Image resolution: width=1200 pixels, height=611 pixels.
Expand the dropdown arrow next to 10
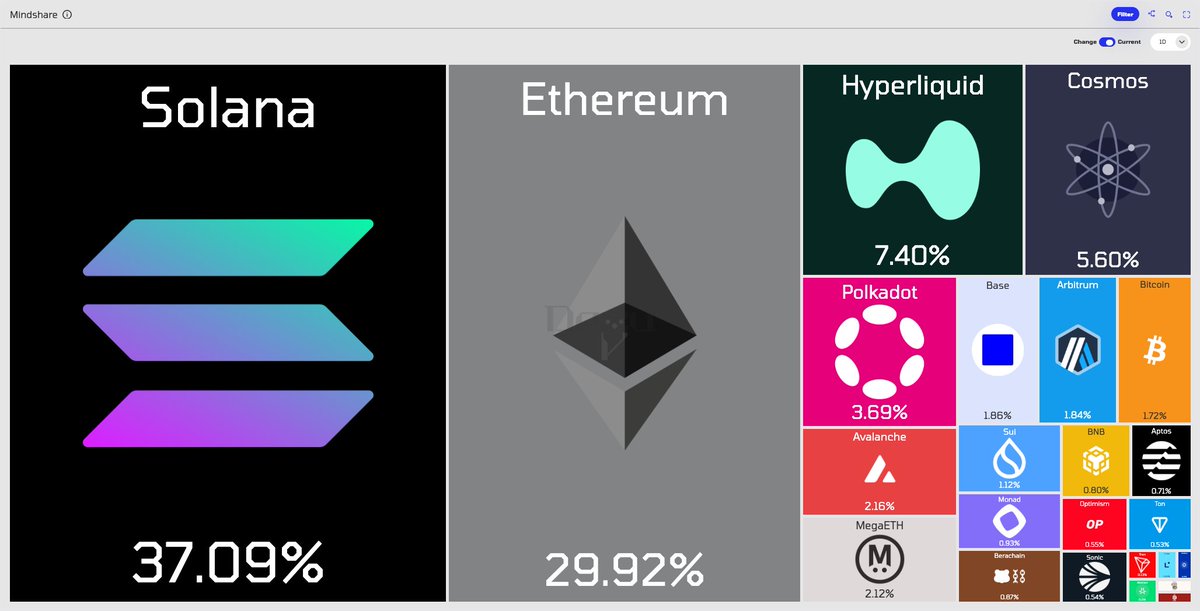click(1181, 42)
